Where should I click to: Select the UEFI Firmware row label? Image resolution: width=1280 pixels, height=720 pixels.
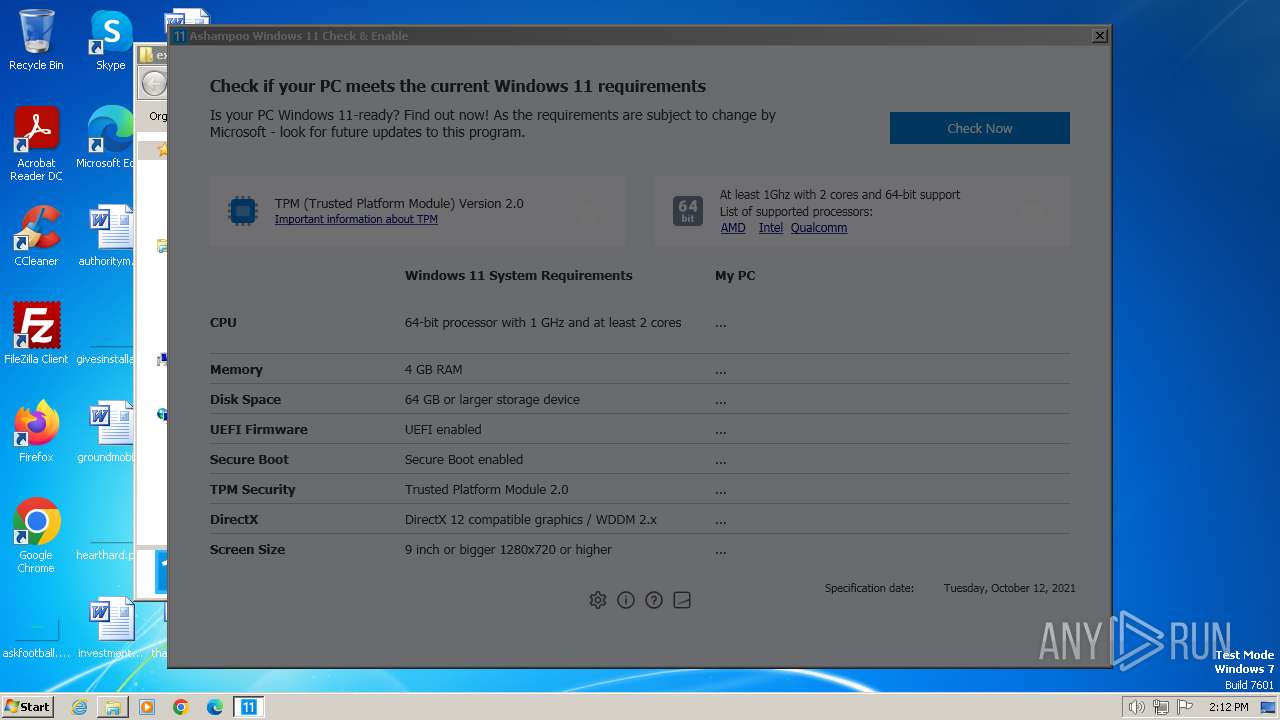pyautogui.click(x=259, y=429)
